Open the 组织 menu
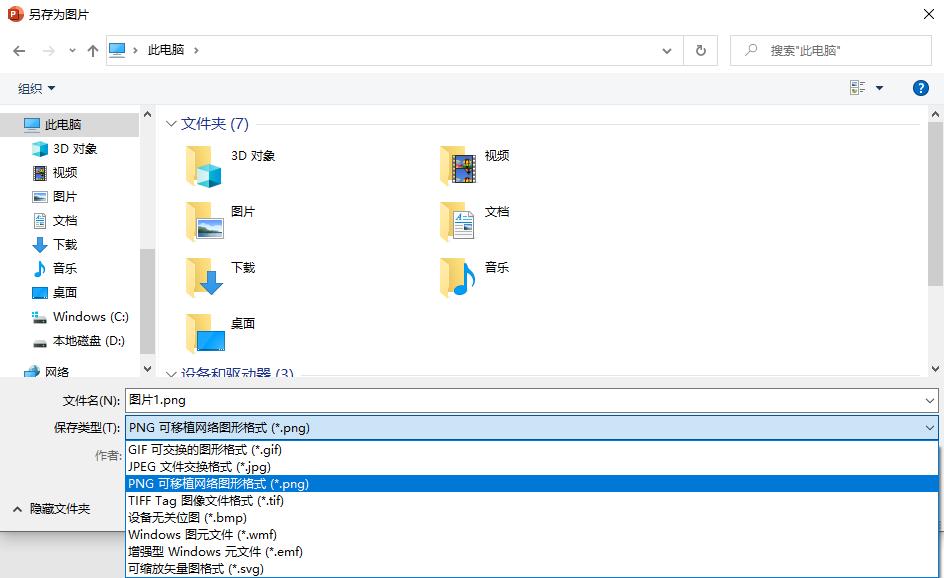This screenshot has height=578, width=944. pyautogui.click(x=36, y=89)
